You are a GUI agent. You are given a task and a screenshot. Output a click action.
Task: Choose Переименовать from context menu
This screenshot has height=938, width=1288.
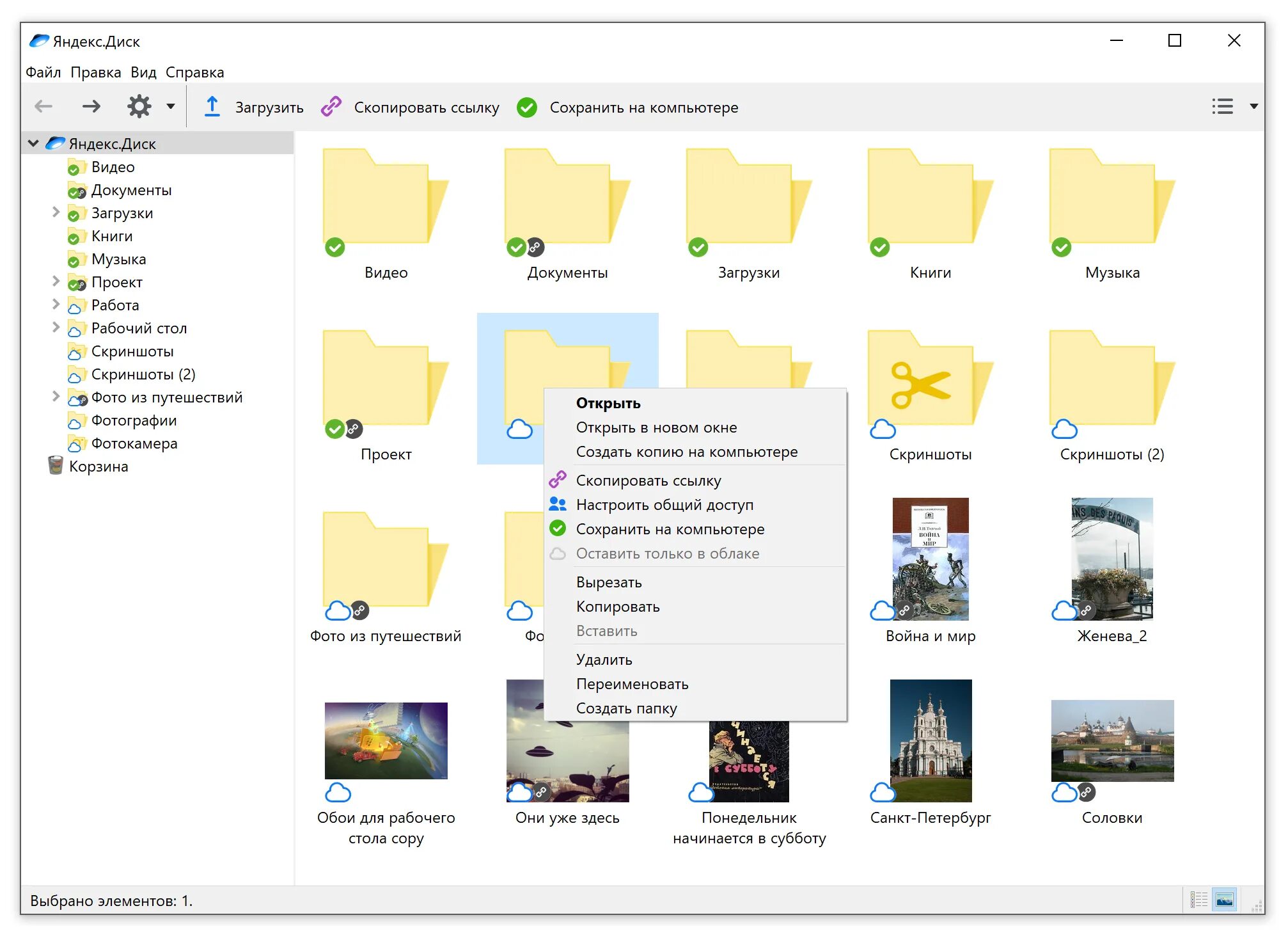[632, 684]
